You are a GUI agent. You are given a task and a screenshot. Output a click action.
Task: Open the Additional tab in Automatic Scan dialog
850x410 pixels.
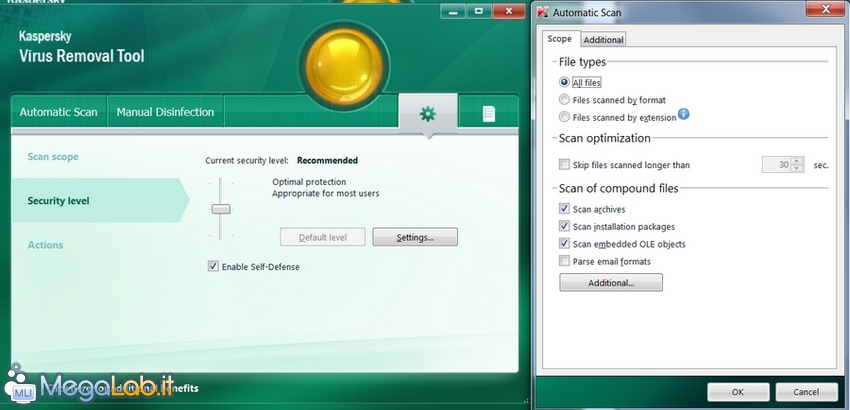pos(603,40)
